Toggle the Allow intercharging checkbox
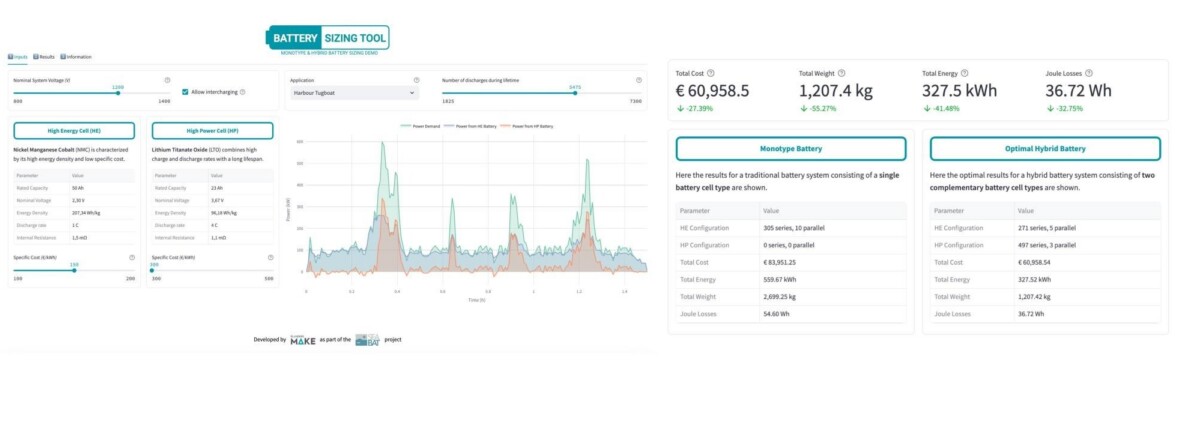This screenshot has height=428, width=1200. [185, 92]
